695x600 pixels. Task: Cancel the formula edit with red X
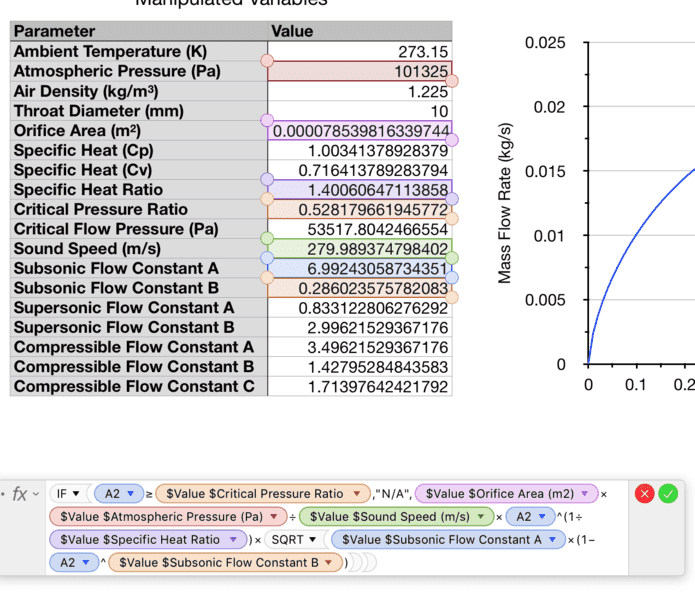click(x=645, y=493)
